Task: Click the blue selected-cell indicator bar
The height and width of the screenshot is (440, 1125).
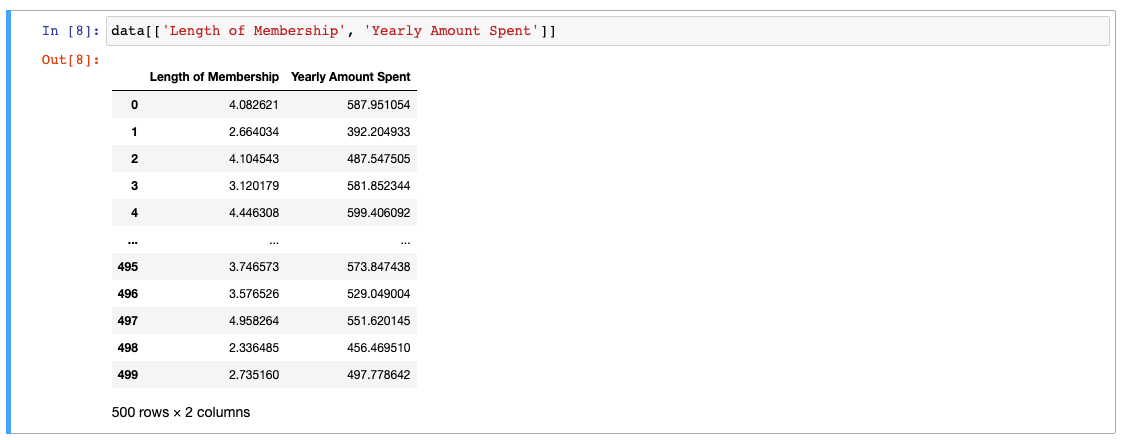Action: click(x=9, y=222)
